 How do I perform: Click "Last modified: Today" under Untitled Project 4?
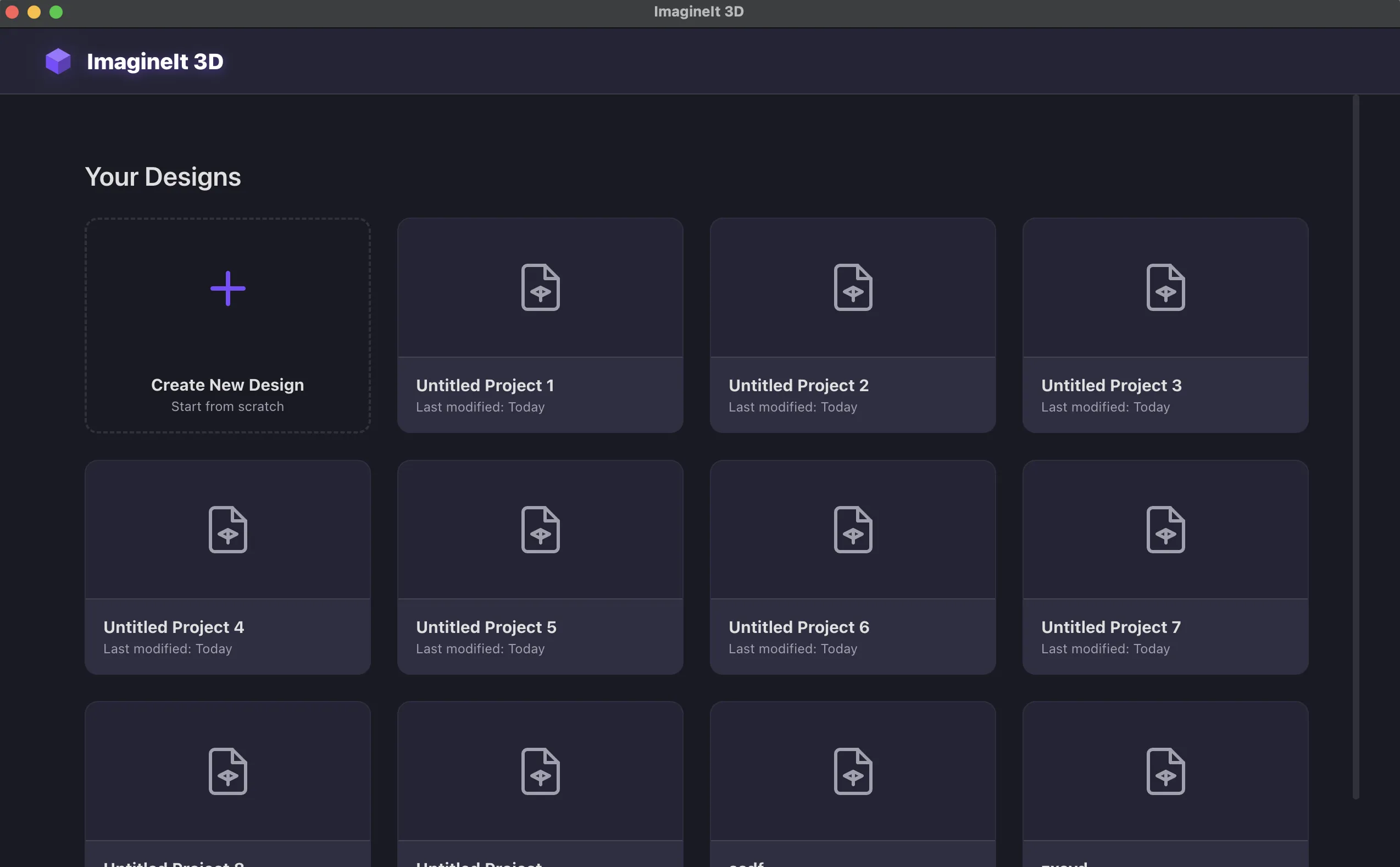tap(168, 649)
